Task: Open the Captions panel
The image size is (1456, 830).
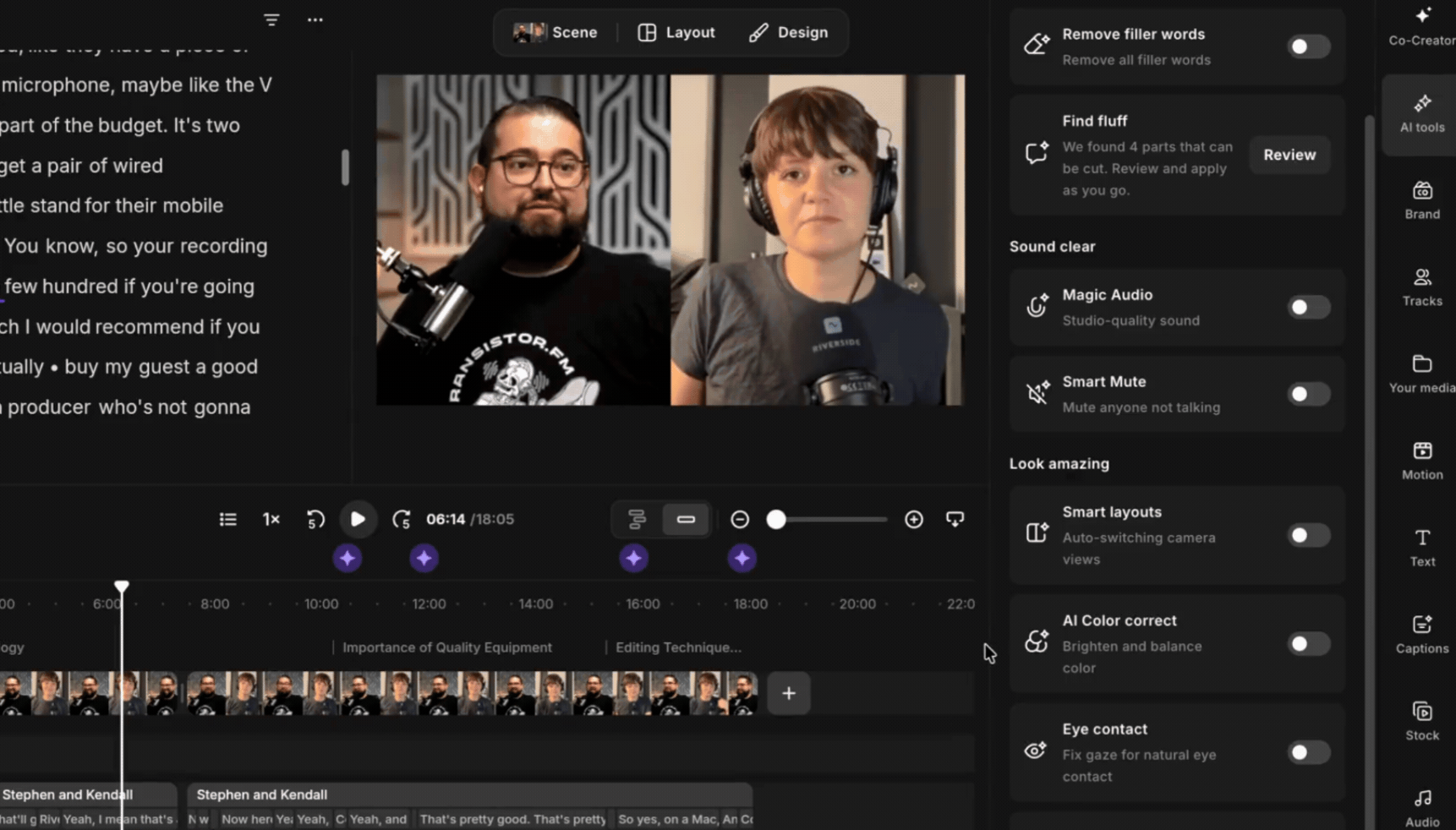Action: click(1422, 635)
